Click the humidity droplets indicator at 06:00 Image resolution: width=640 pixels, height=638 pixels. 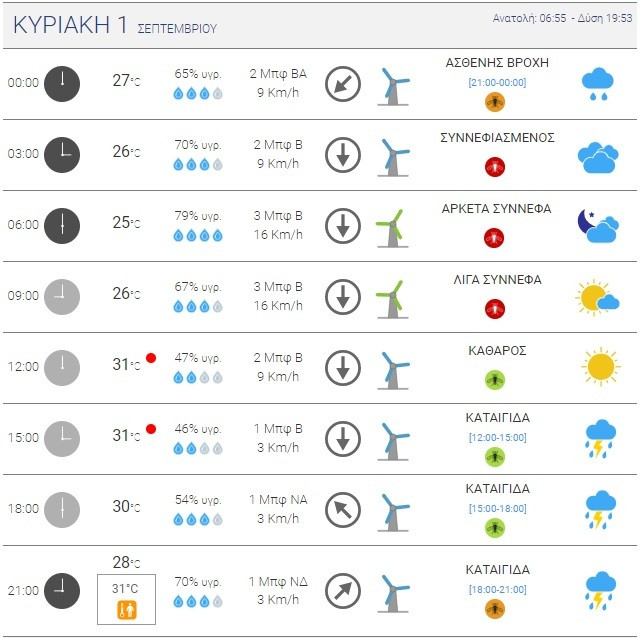[198, 236]
